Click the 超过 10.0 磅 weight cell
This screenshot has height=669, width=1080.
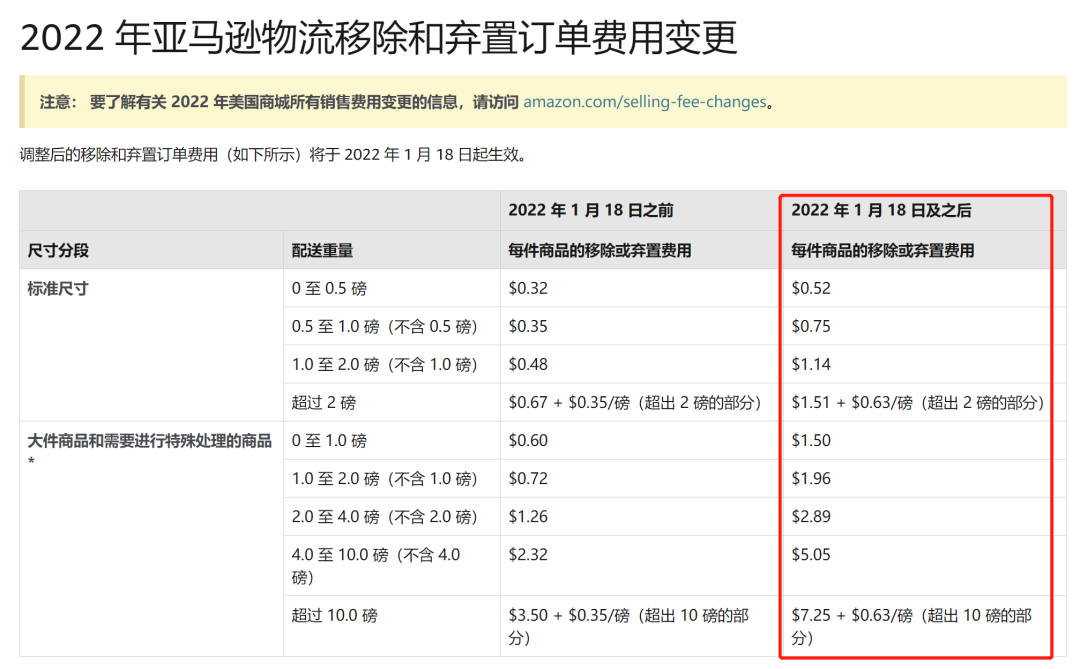pos(334,615)
